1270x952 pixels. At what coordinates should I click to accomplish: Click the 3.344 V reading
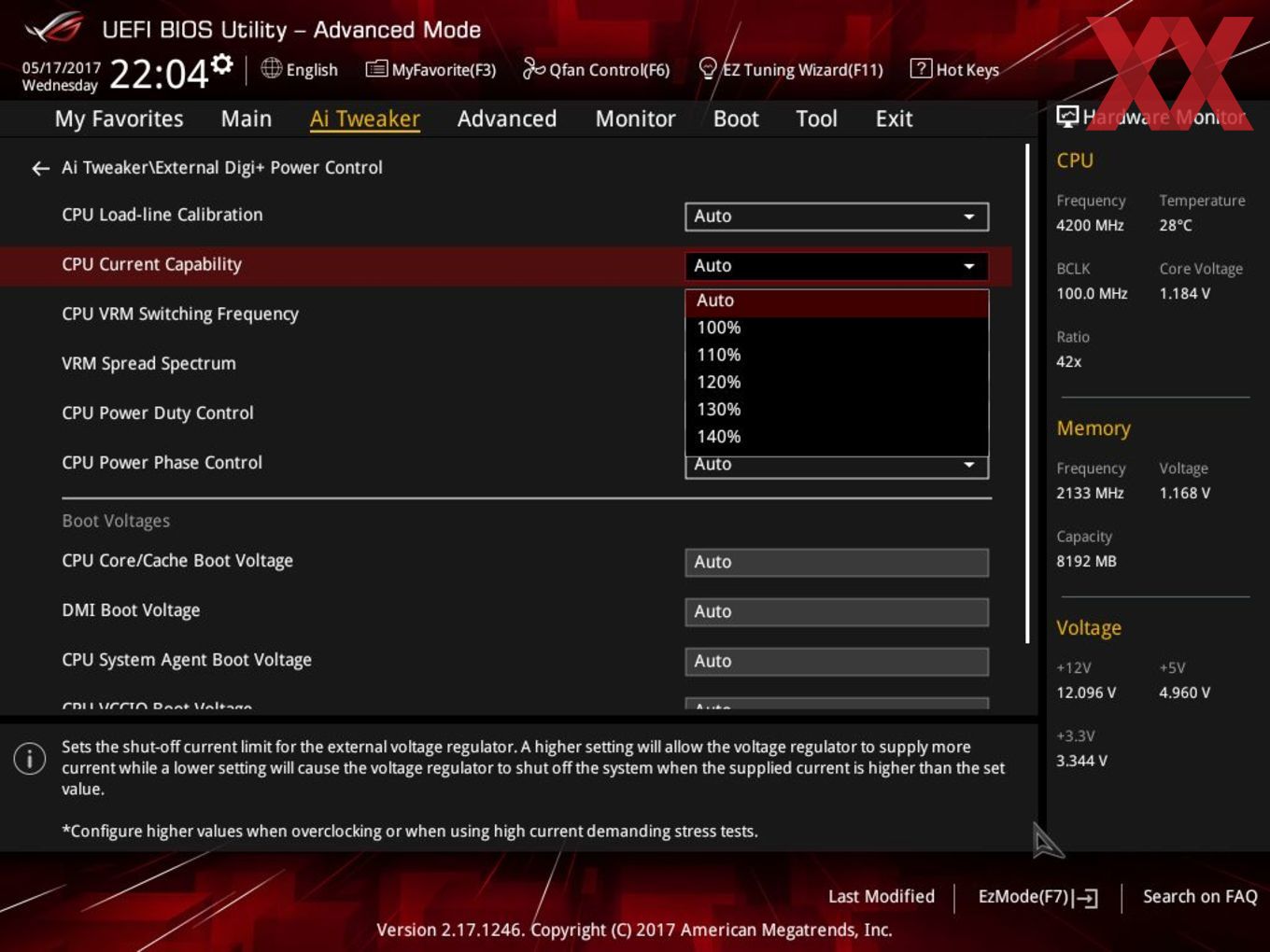1081,761
